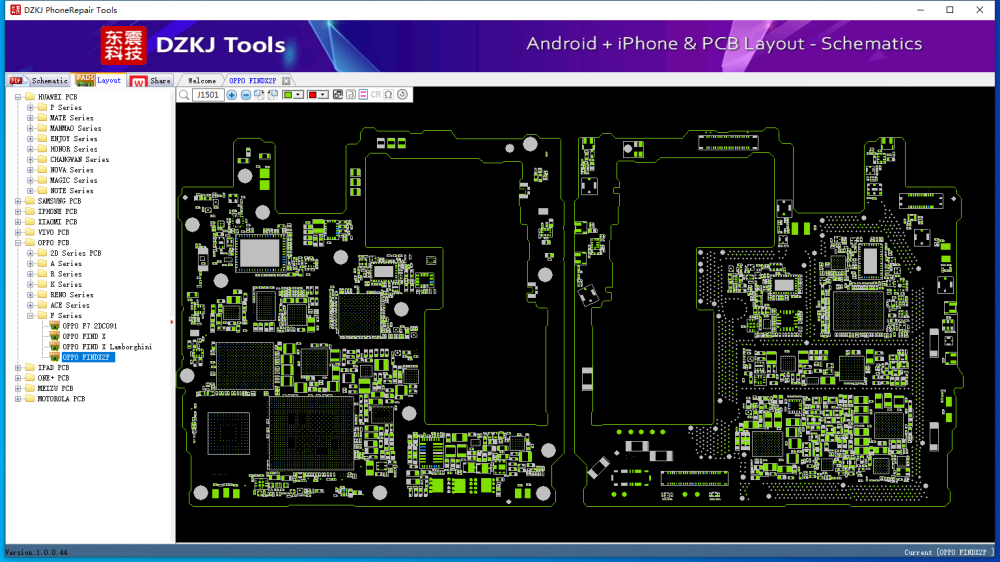Viewport: 1000px width, 562px height.
Task: Select the 2D Series PCB folder
Action: [x=75, y=253]
